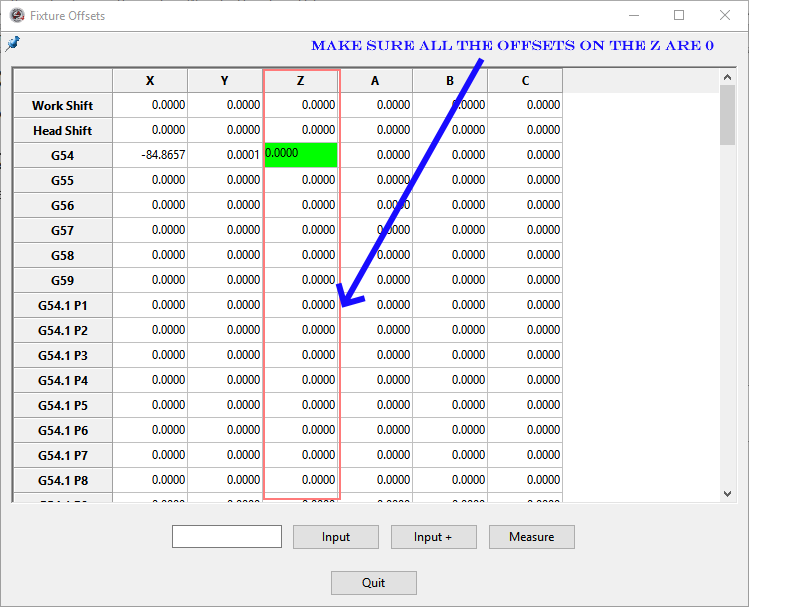The height and width of the screenshot is (607, 800).
Task: Click the Fixture Offsets app icon in title bar
Action: point(16,15)
